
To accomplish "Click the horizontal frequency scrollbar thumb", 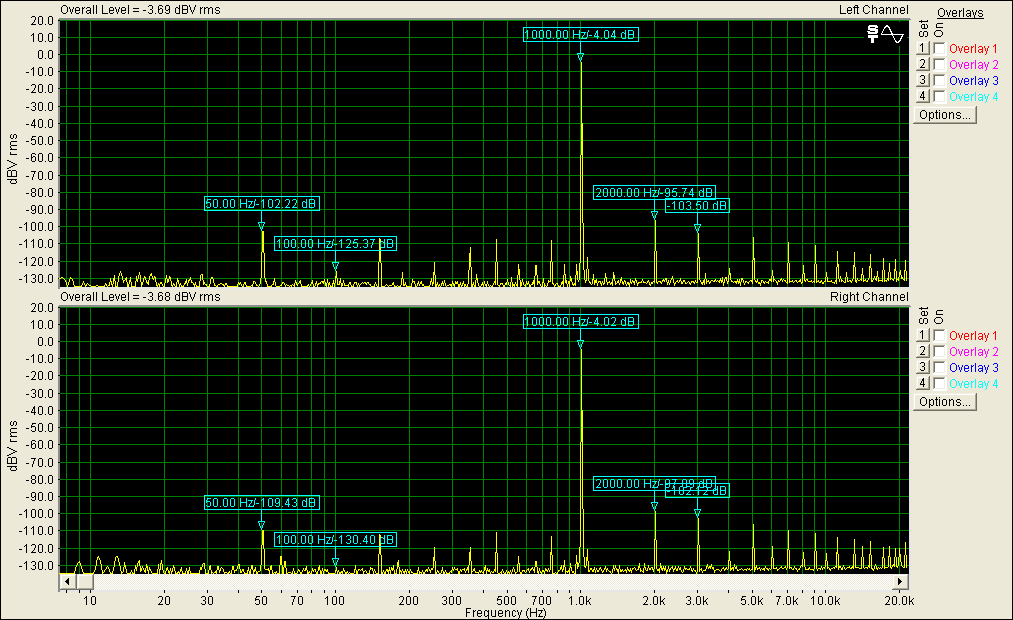I will (85, 582).
